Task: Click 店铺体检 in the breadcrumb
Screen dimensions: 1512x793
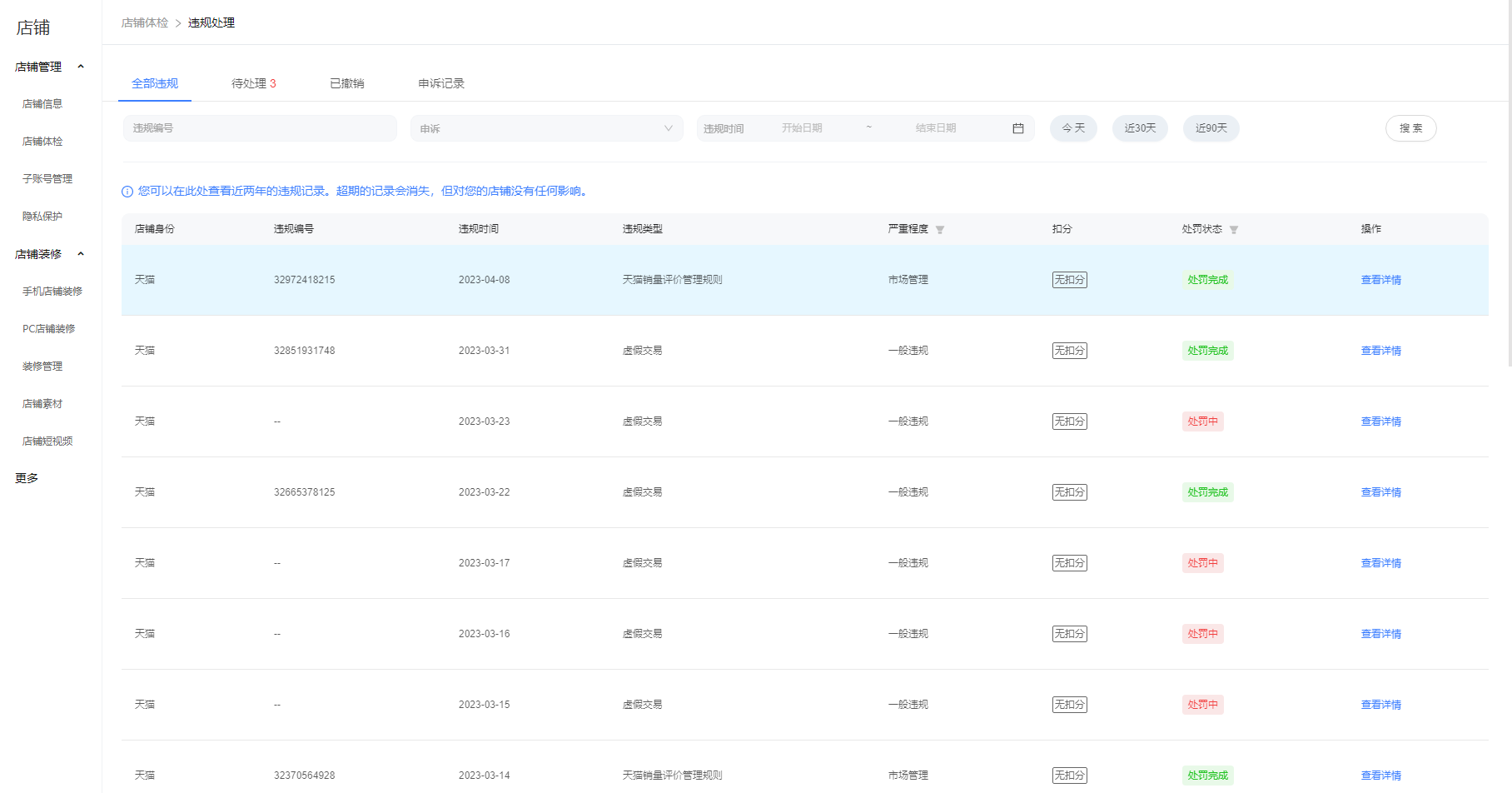Action: point(145,23)
